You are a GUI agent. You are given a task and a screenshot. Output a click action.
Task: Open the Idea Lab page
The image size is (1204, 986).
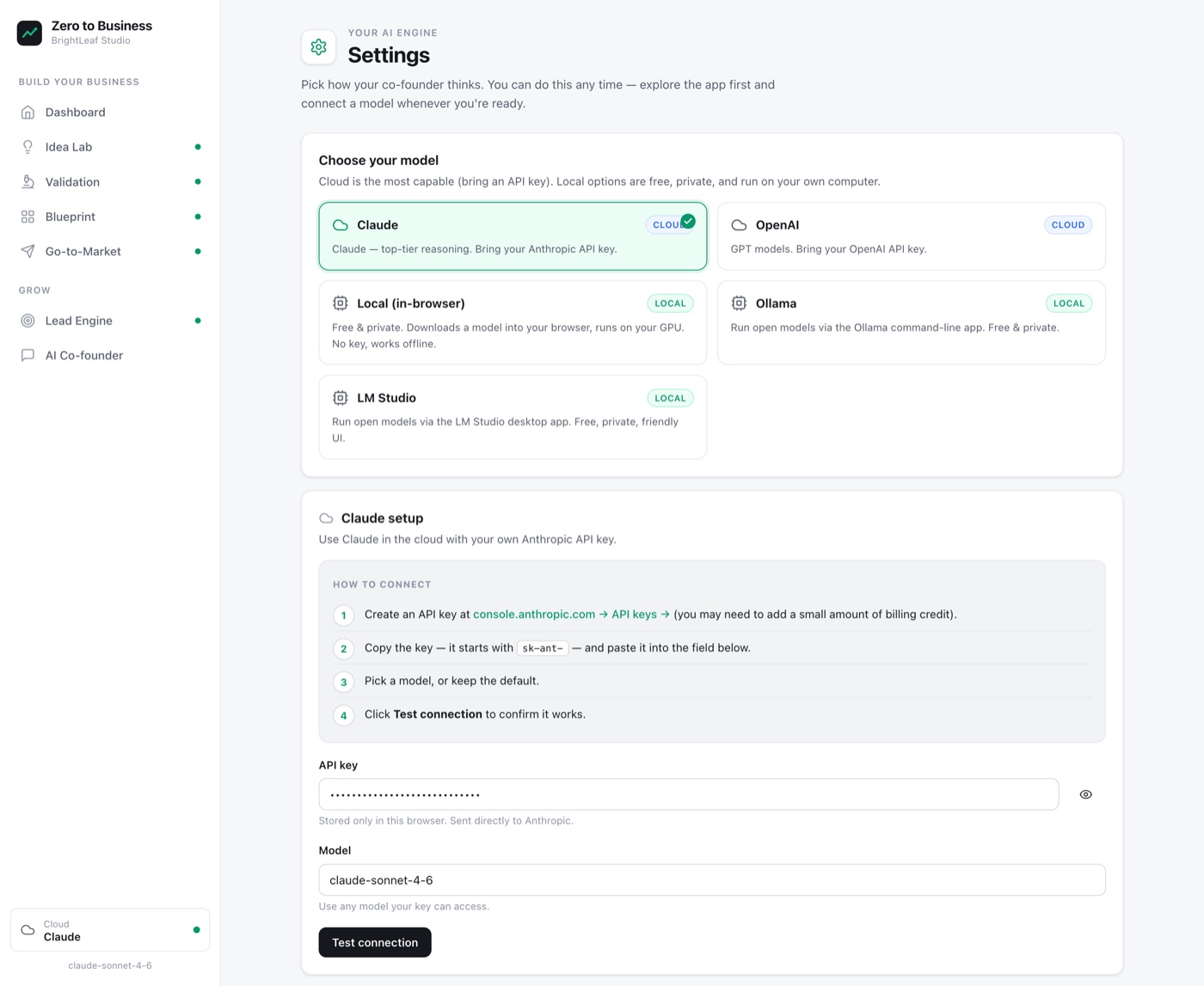point(110,147)
